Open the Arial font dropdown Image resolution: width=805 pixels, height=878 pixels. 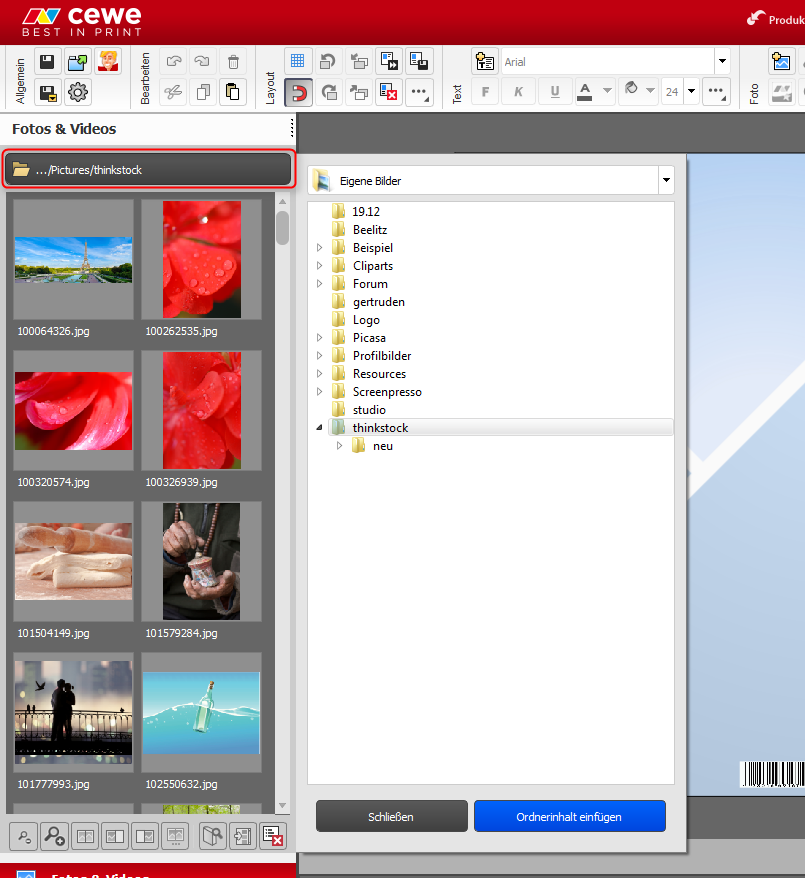721,62
